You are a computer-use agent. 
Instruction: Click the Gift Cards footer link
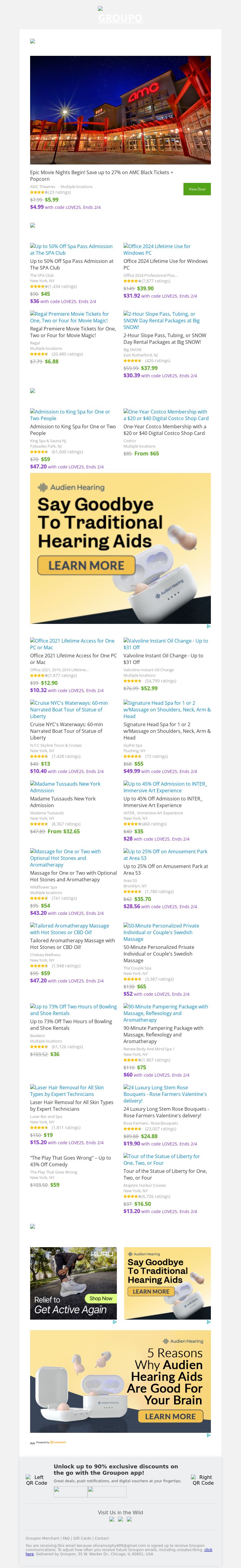[83, 1538]
